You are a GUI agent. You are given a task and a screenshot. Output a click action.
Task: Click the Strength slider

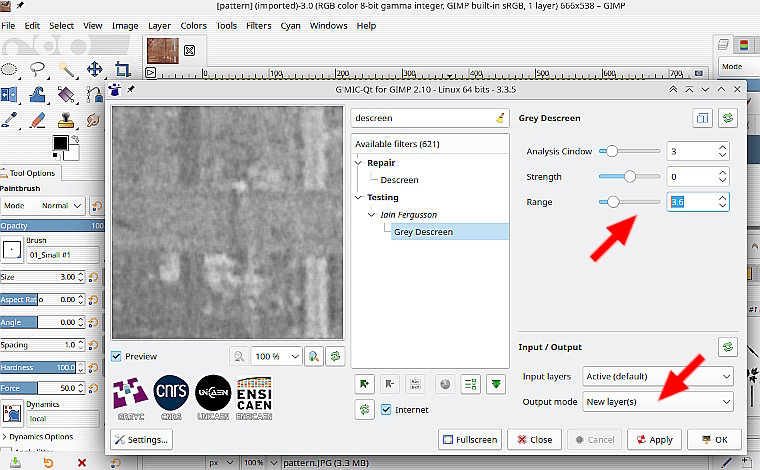(x=630, y=177)
